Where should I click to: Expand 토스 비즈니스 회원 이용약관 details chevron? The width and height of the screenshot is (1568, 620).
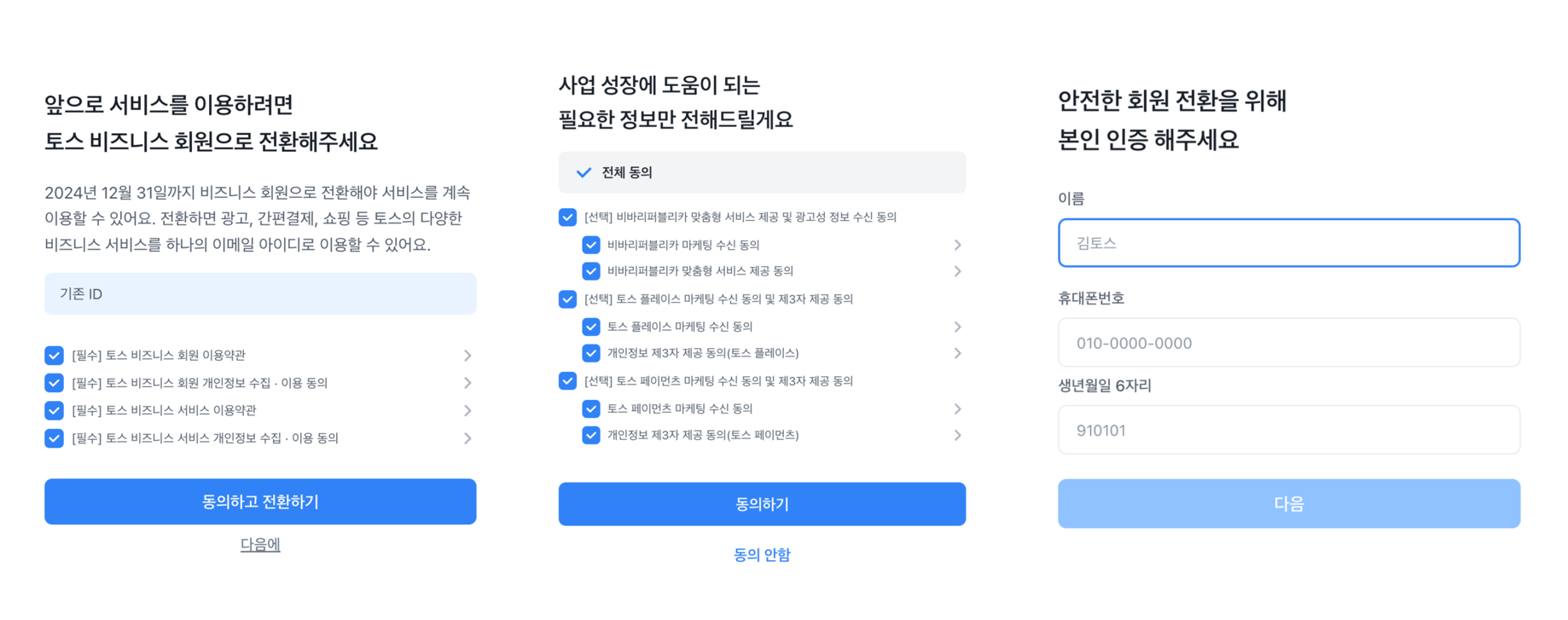(x=467, y=355)
